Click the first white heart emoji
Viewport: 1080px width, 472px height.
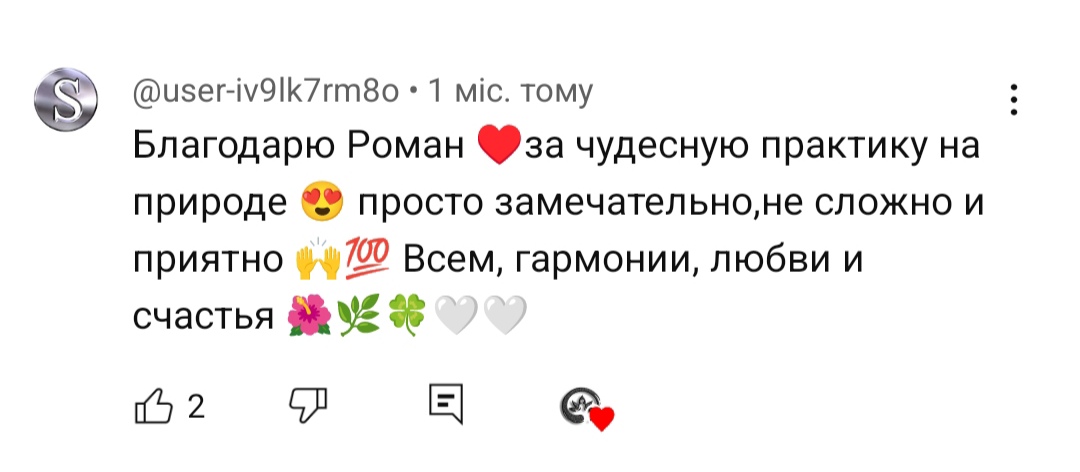point(457,317)
